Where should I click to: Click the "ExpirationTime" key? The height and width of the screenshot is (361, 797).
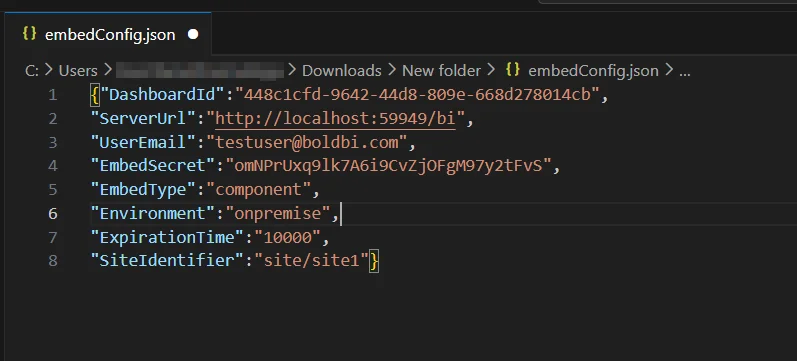(167, 237)
